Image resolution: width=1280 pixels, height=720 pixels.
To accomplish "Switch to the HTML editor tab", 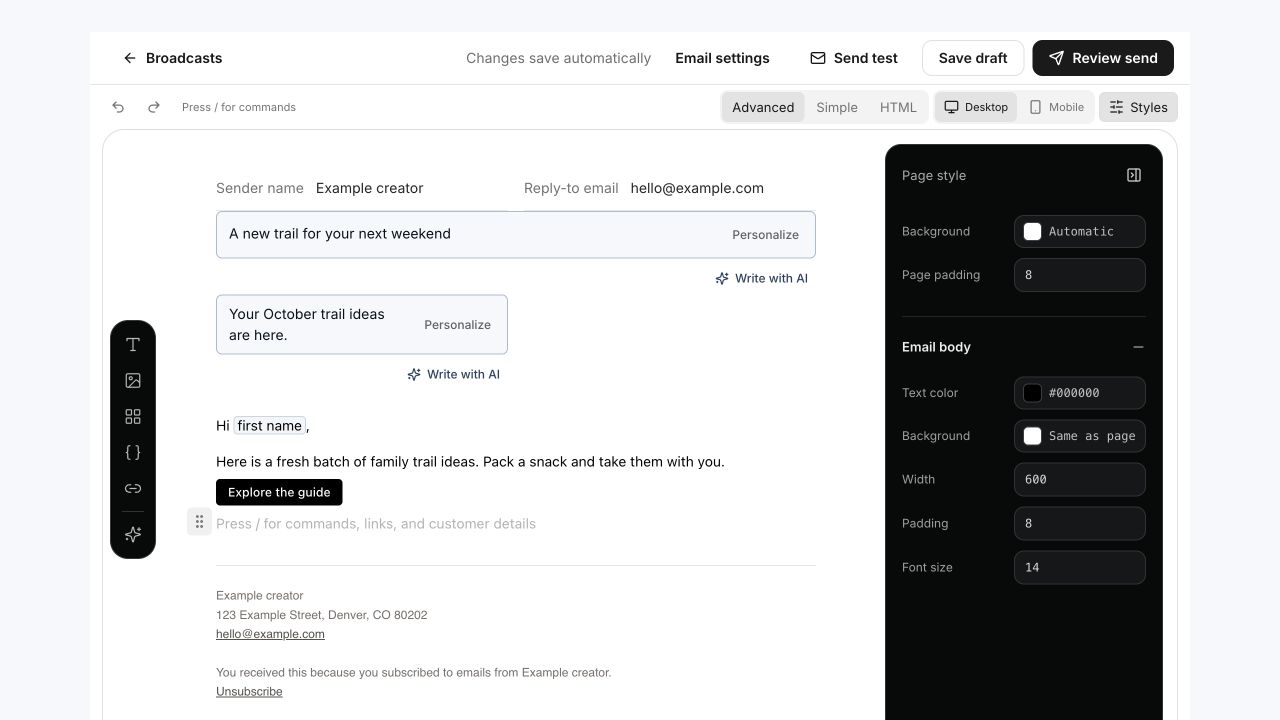I will [x=898, y=107].
